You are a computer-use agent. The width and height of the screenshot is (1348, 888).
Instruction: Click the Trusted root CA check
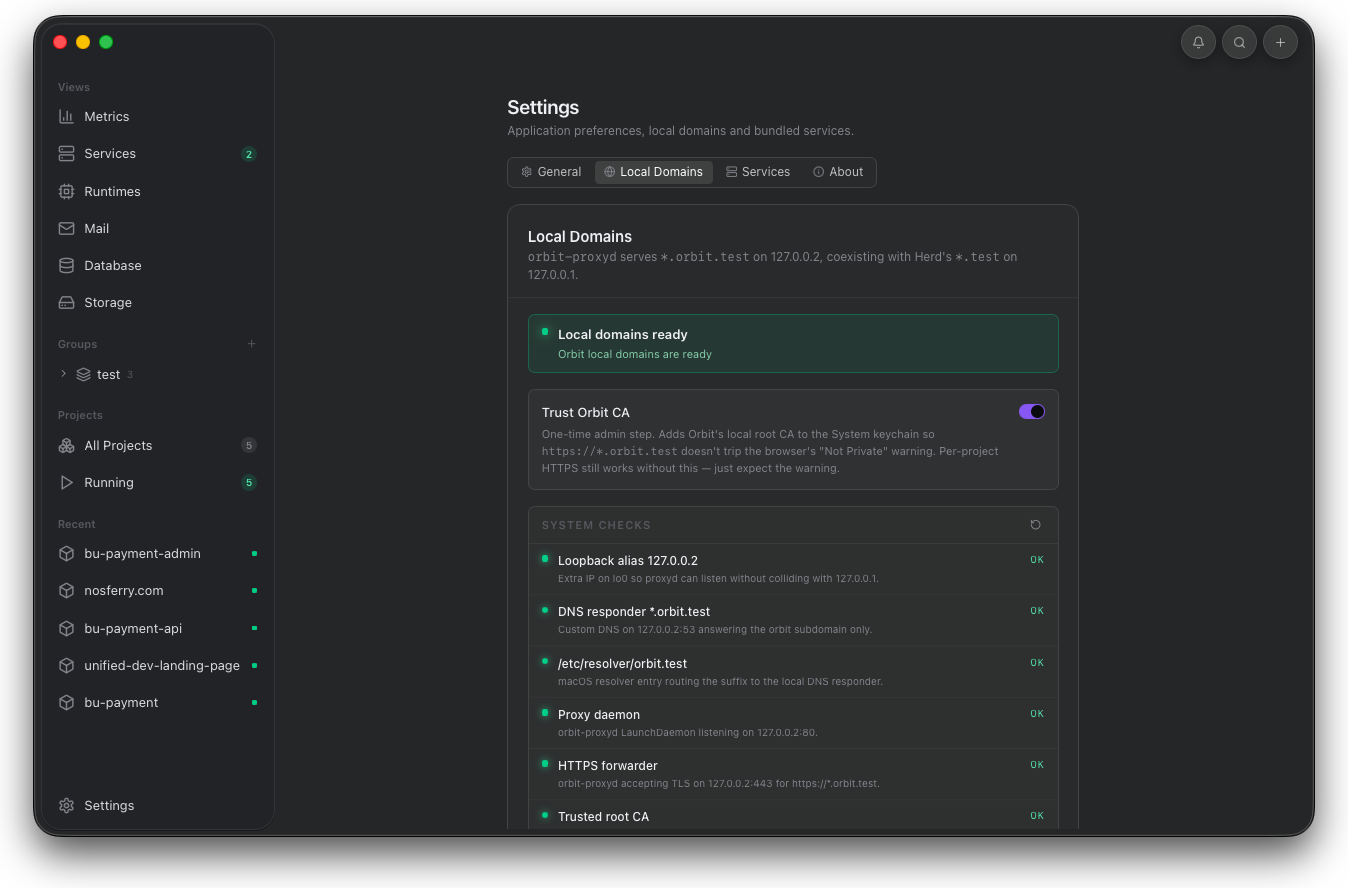pos(793,814)
